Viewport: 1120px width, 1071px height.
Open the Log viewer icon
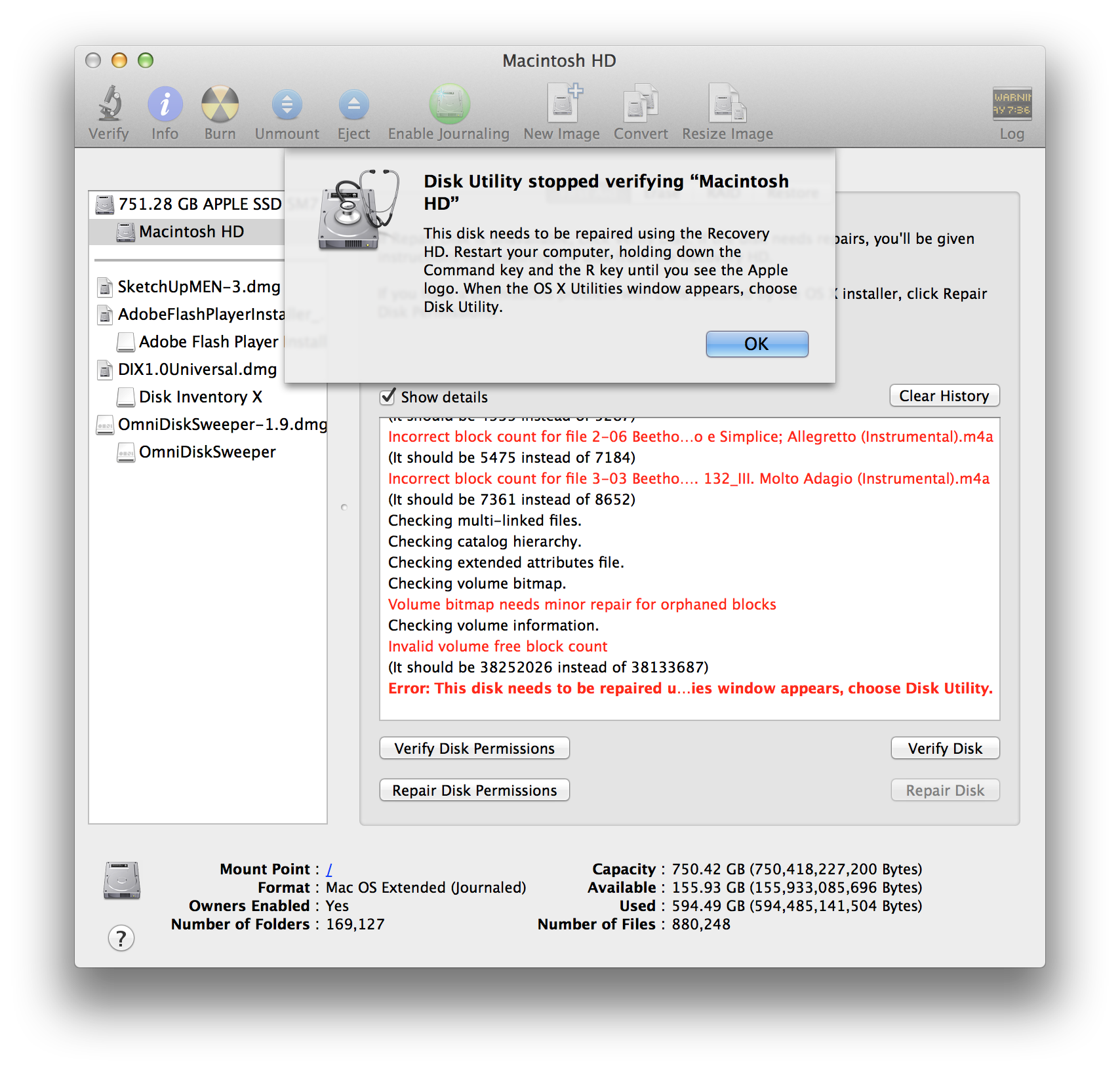1012,104
